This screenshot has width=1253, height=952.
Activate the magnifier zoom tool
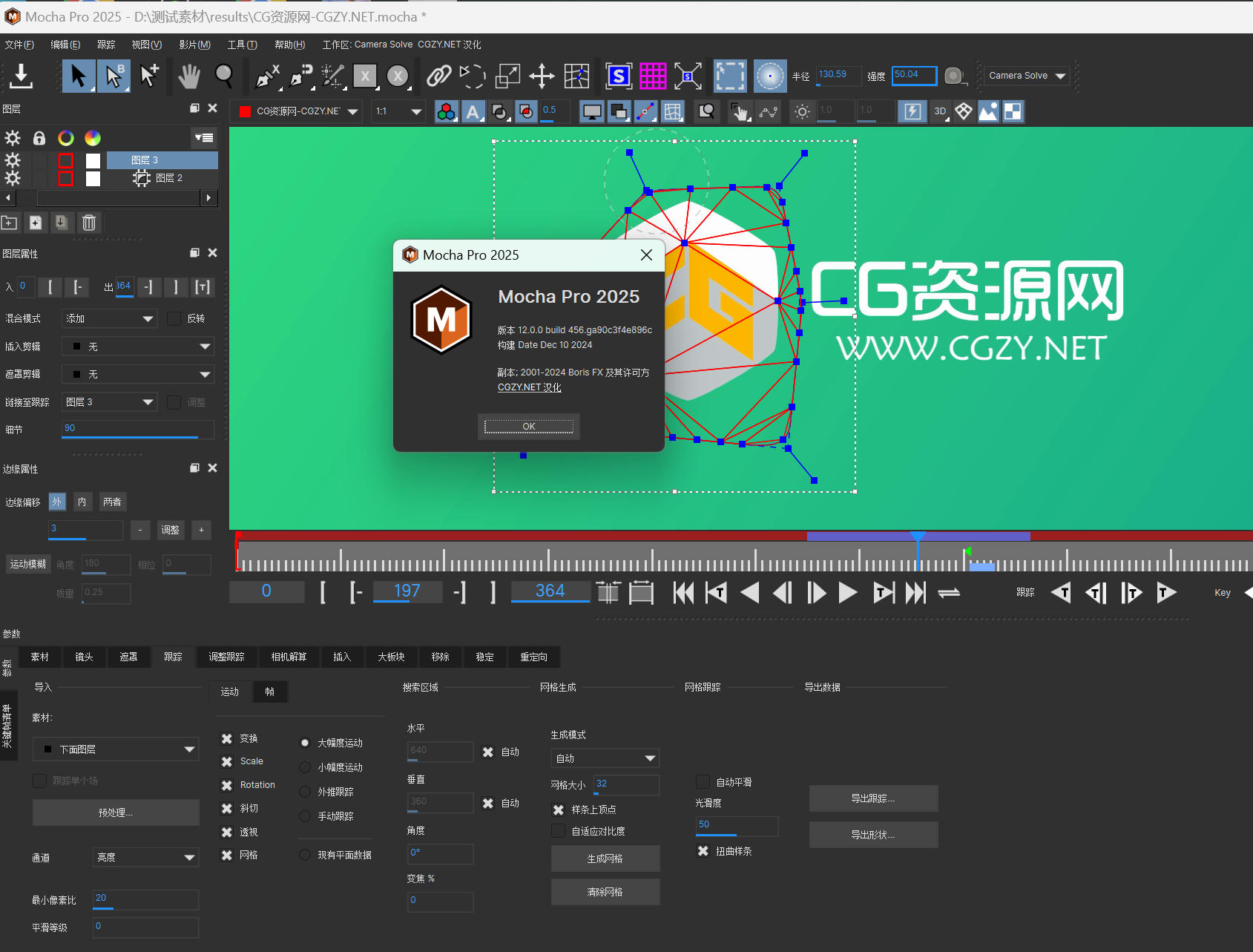(x=223, y=76)
